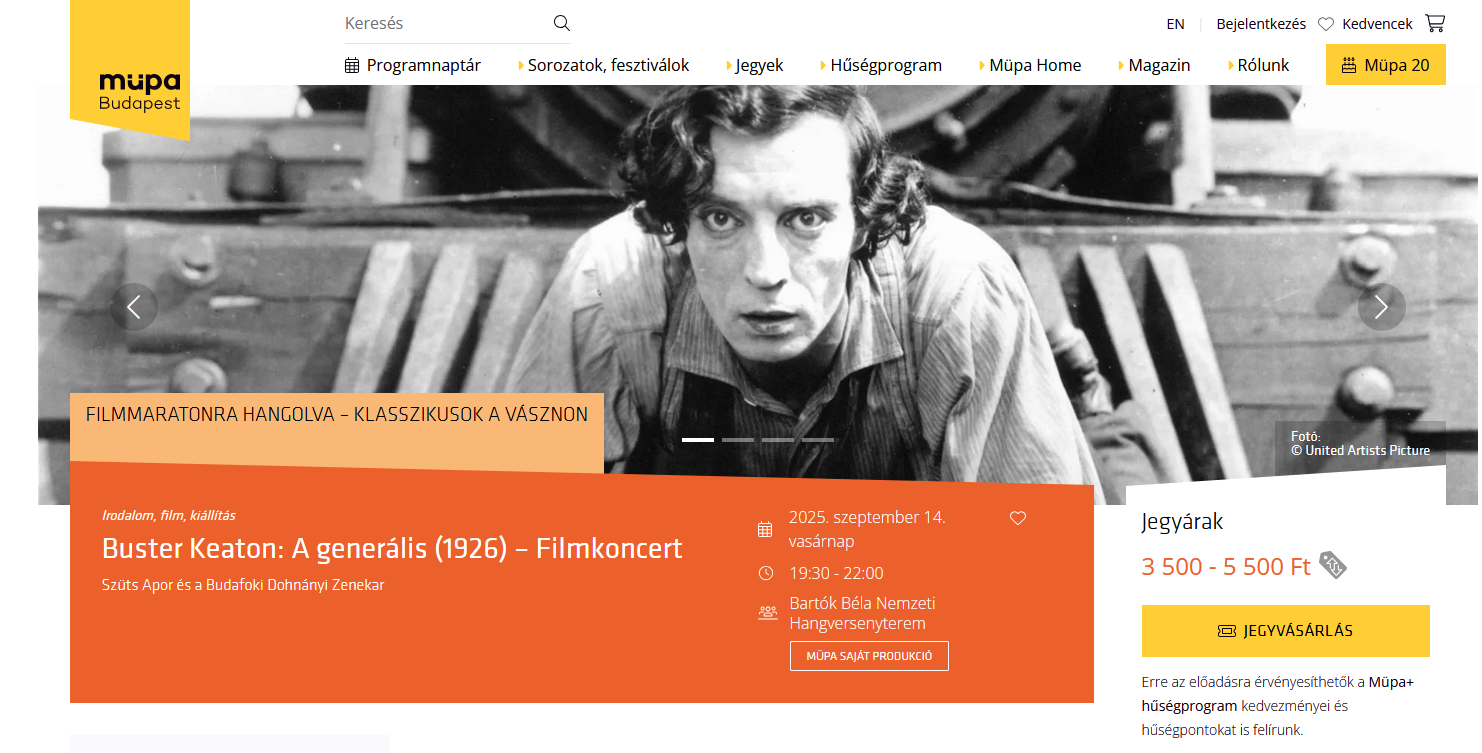The height and width of the screenshot is (753, 1482).
Task: Expand the Müpa Home menu
Action: [1030, 65]
